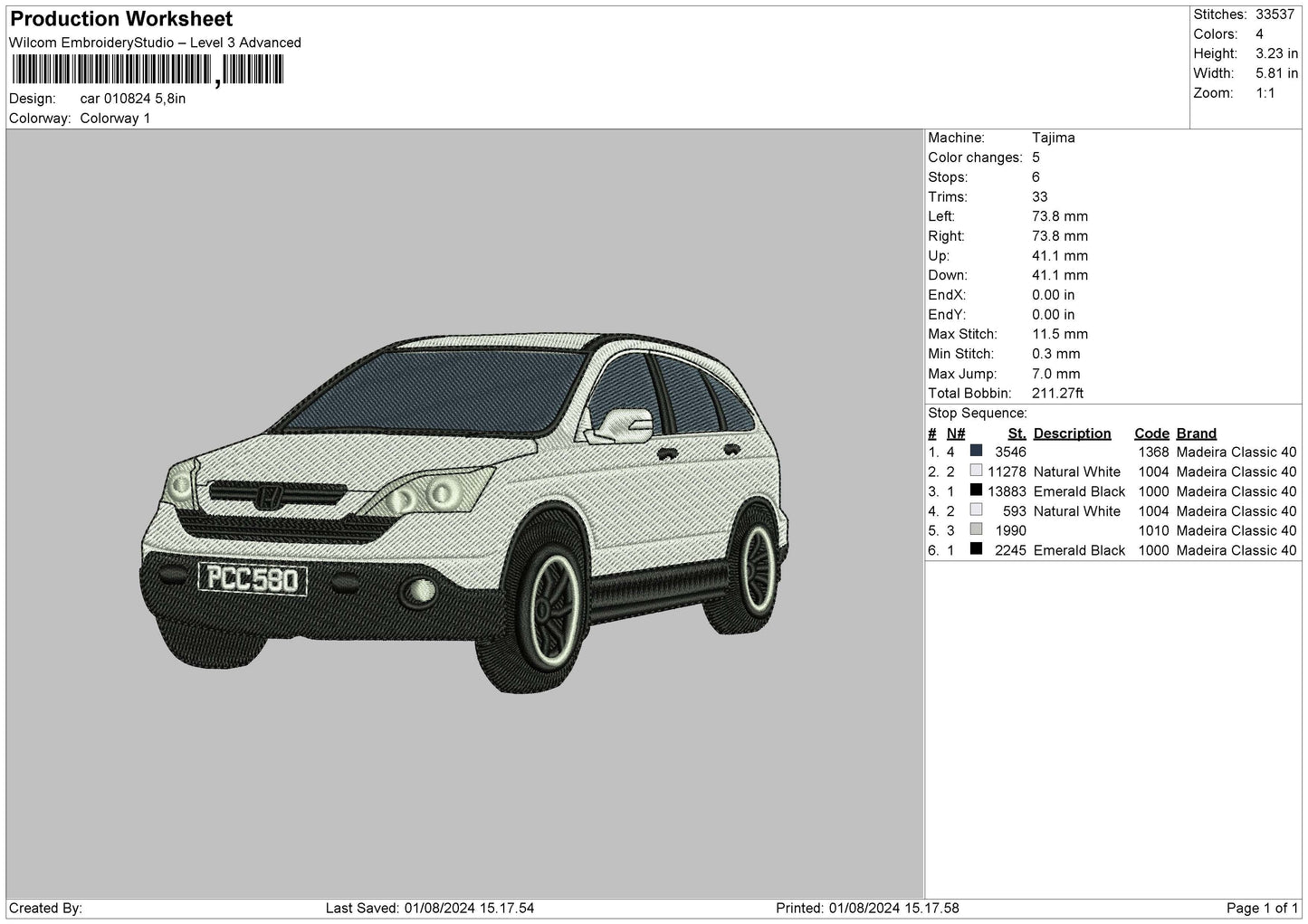Click the Min Stitch value '0.3 mm'
Image resolution: width=1308 pixels, height=924 pixels.
coord(1056,354)
